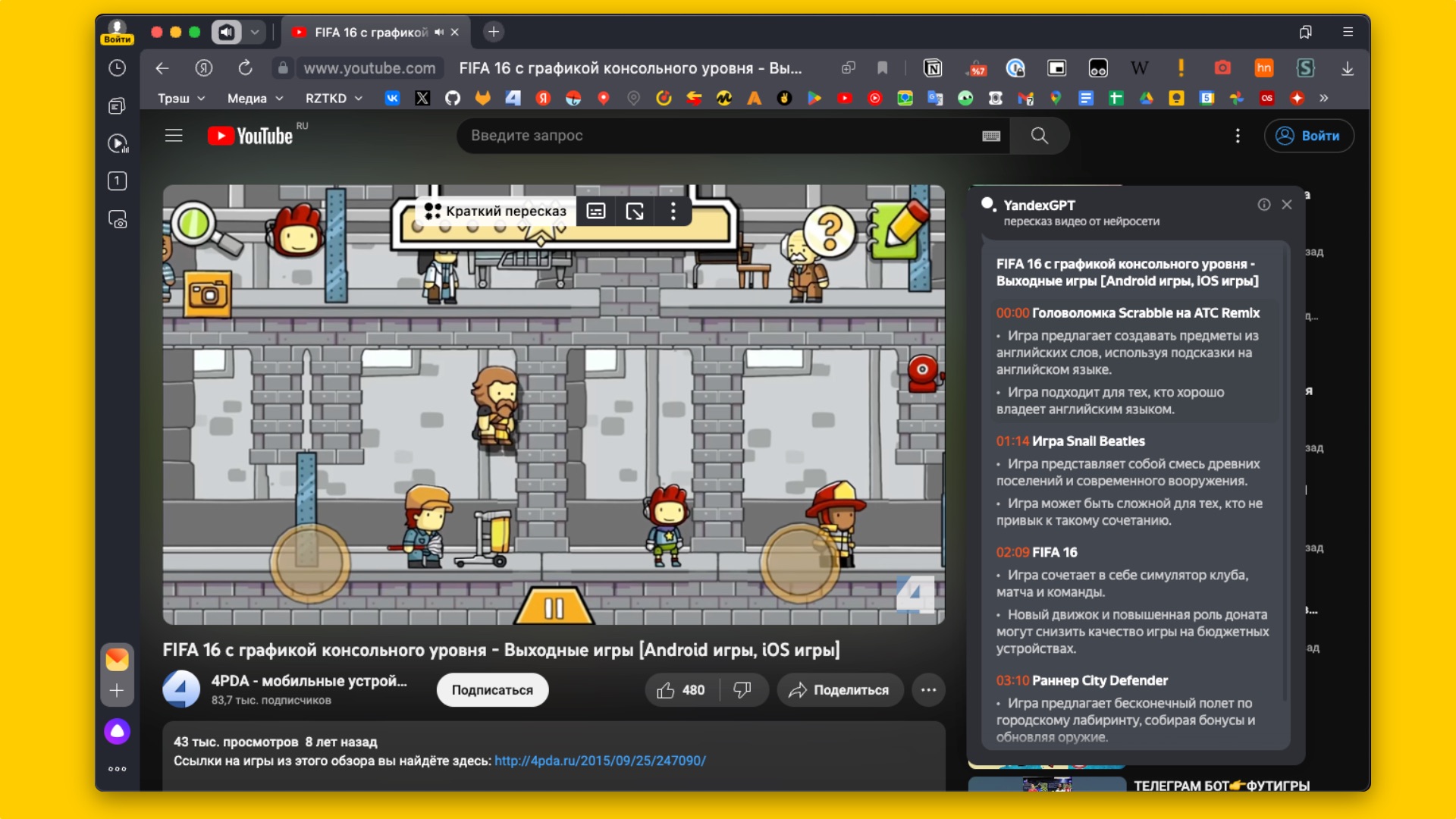The width and height of the screenshot is (1456, 819).
Task: Select the FIFA 16 с графикой tab
Action: [375, 32]
